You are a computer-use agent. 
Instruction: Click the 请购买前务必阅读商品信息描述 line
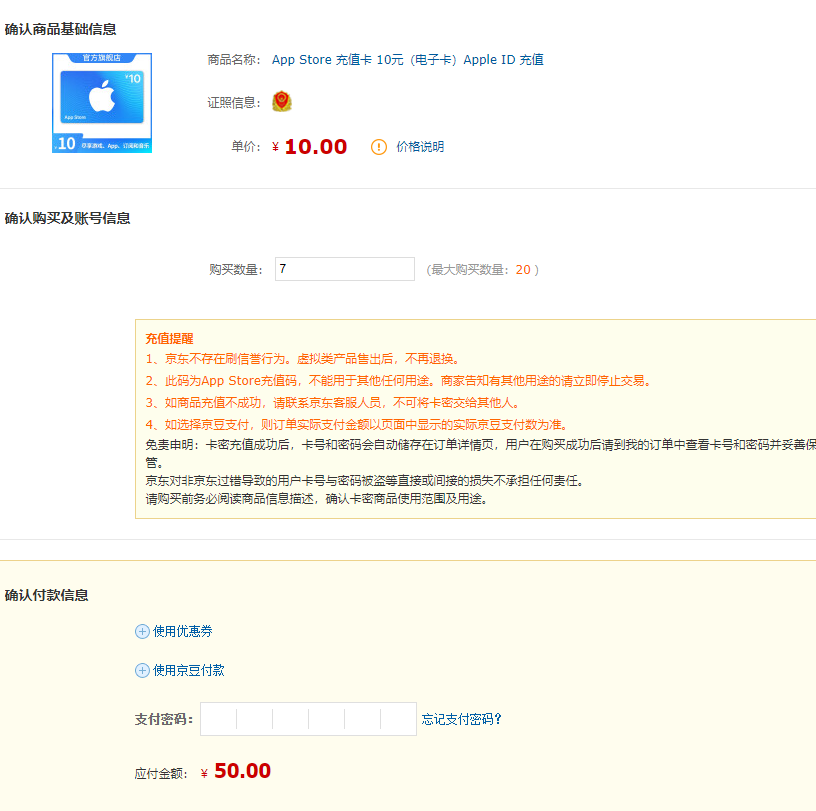point(317,499)
